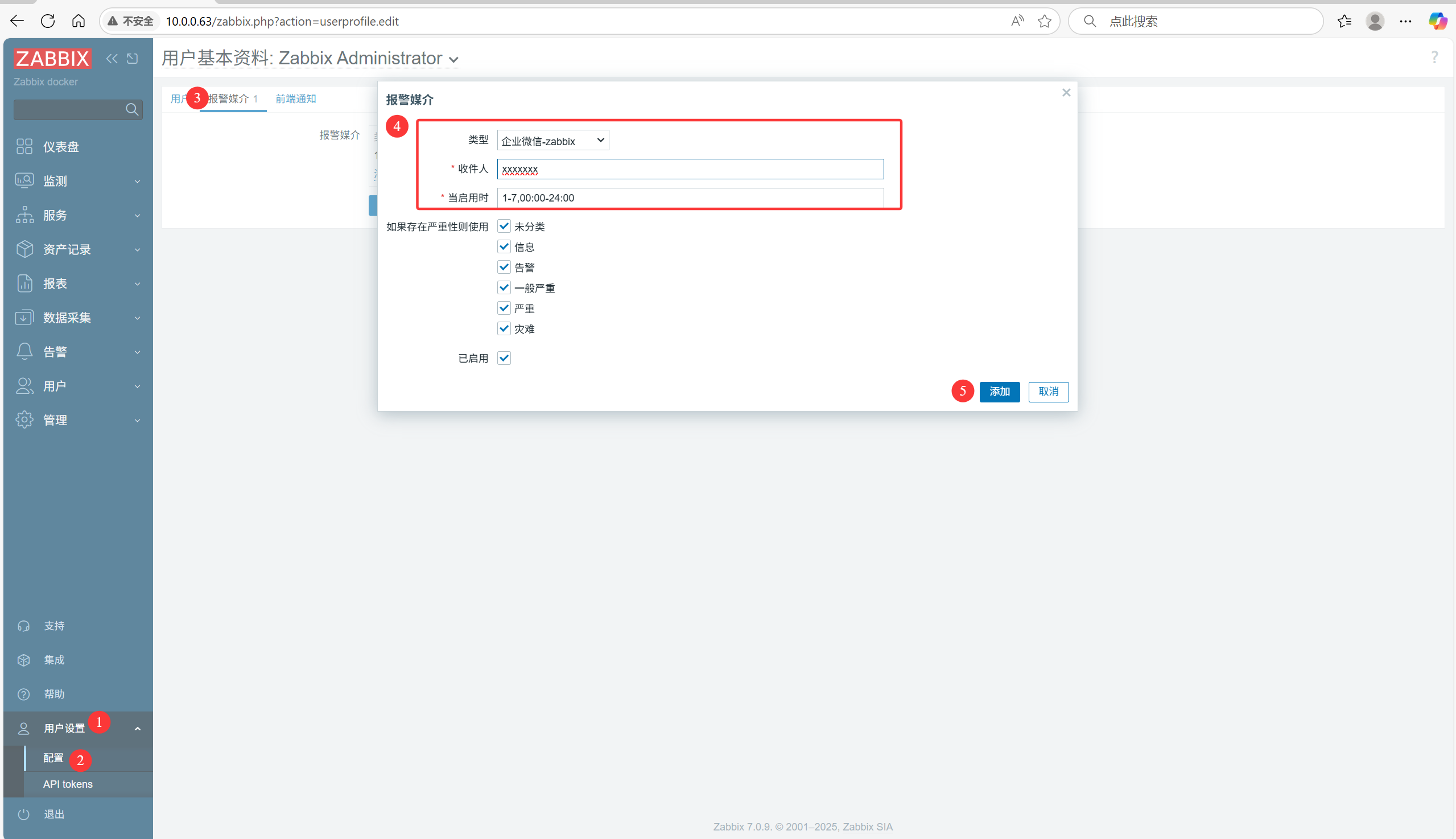
Task: Toggle the 一般严重 severity checkbox
Action: (504, 287)
